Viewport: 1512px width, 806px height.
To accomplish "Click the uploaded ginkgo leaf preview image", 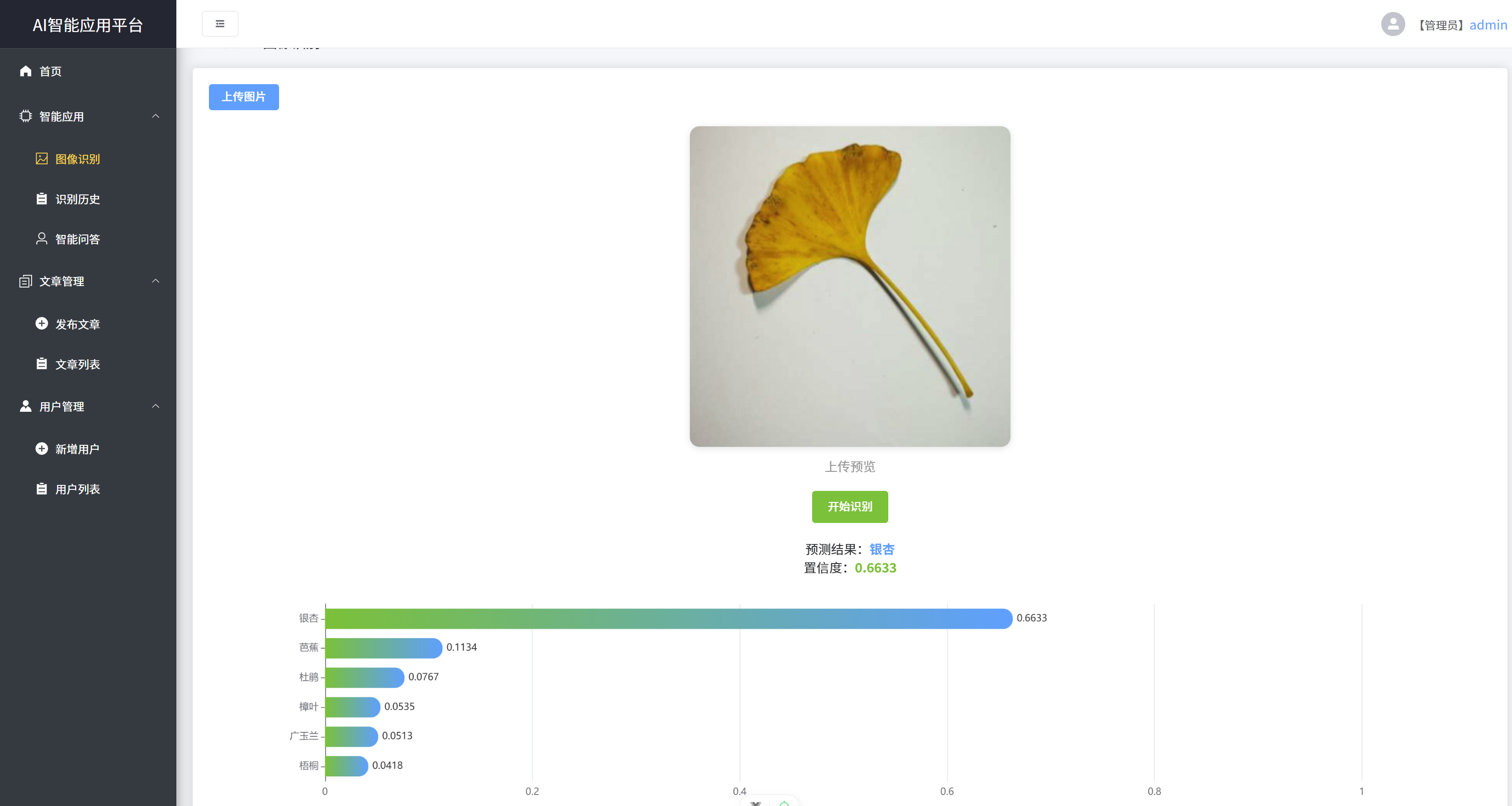I will coord(849,286).
